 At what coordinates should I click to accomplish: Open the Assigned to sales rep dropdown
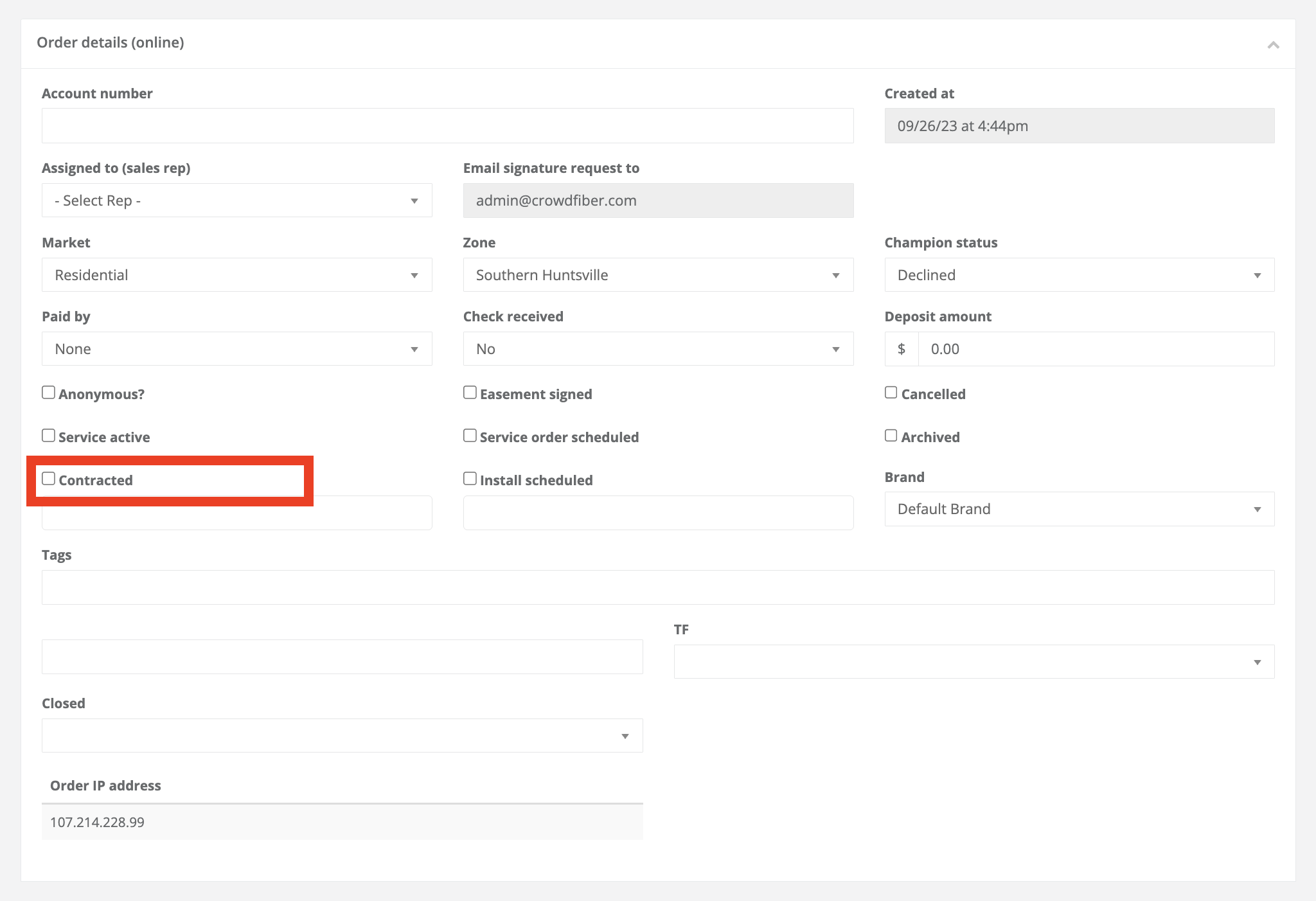pos(236,201)
